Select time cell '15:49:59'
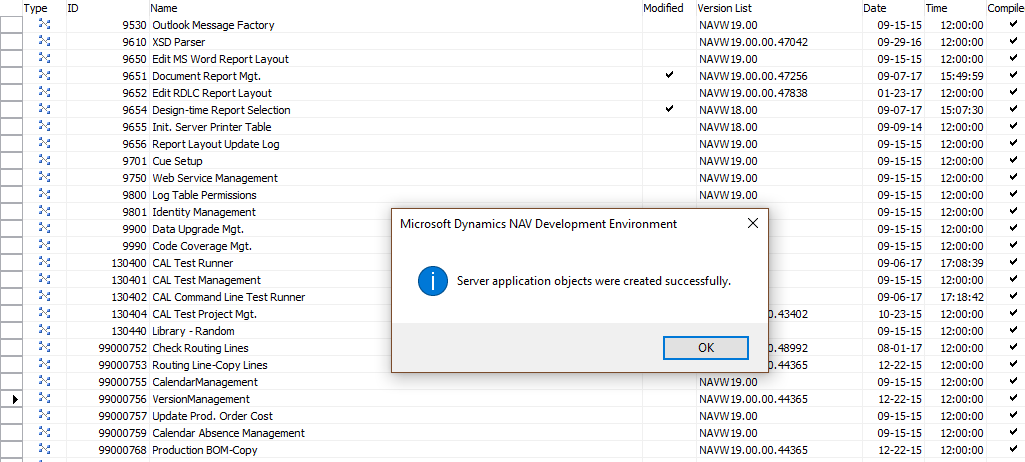The width and height of the screenshot is (1025, 462). point(962,76)
